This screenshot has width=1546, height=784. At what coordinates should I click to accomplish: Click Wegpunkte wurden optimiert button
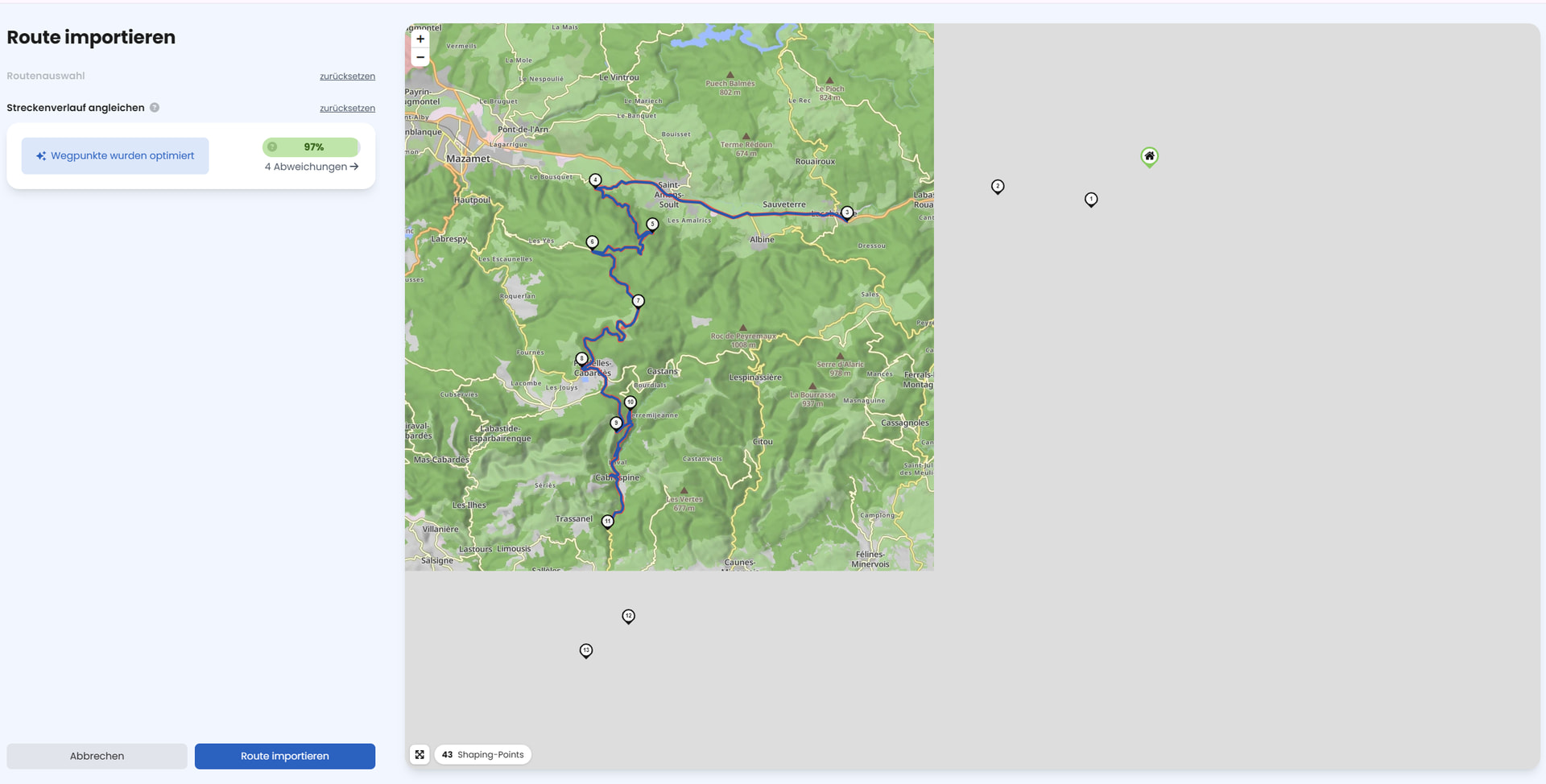click(x=115, y=156)
